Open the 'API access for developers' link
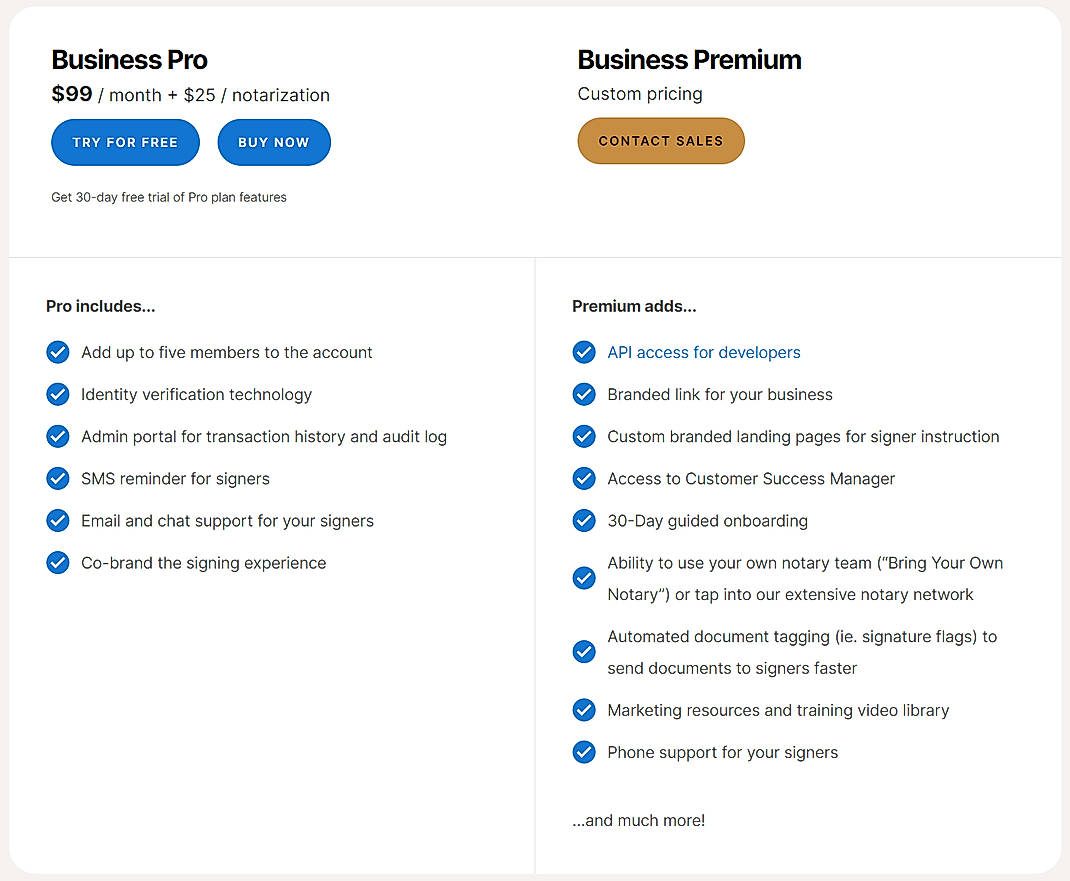This screenshot has height=881, width=1070. [703, 352]
